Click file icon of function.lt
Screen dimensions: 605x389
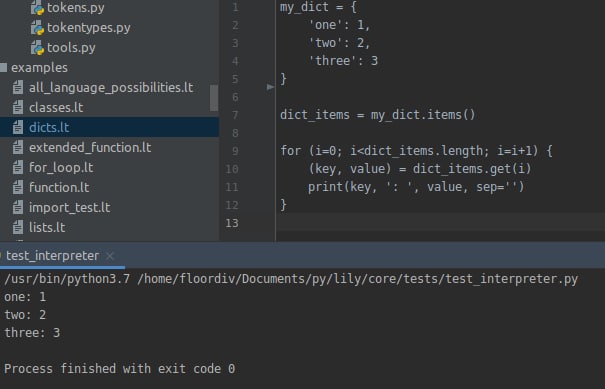[18, 188]
